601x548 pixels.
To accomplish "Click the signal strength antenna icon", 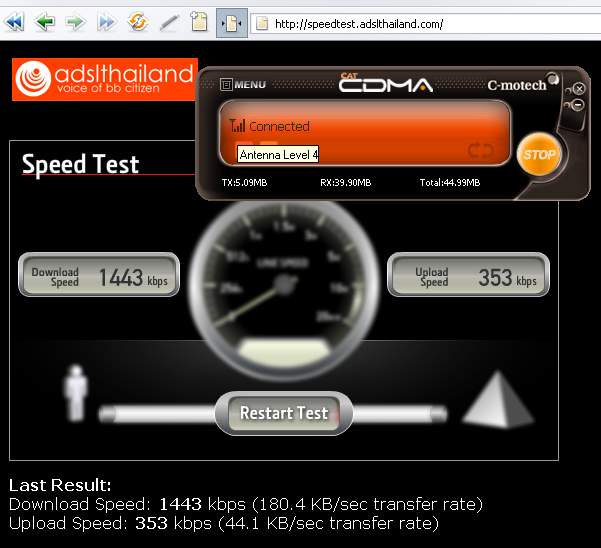I will click(x=237, y=125).
